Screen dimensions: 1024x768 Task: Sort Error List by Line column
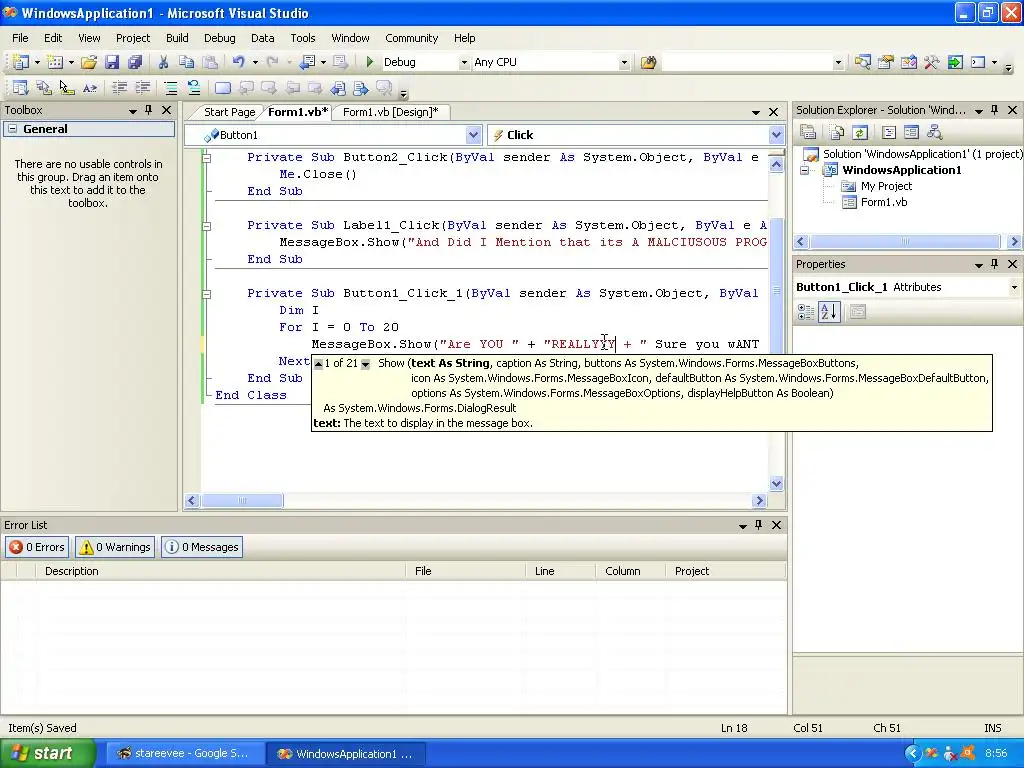point(560,571)
